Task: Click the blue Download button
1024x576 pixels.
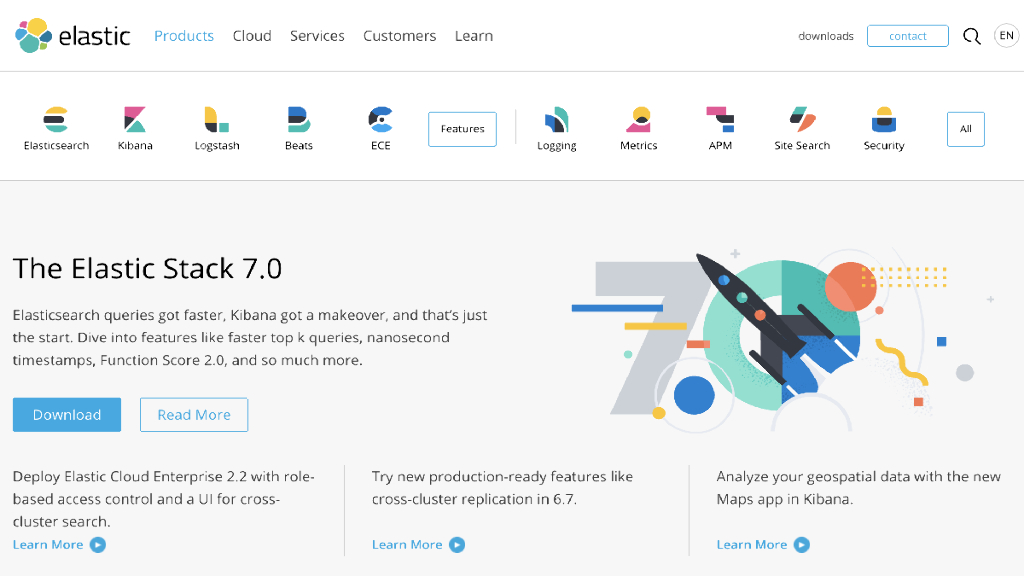Action: [x=67, y=415]
